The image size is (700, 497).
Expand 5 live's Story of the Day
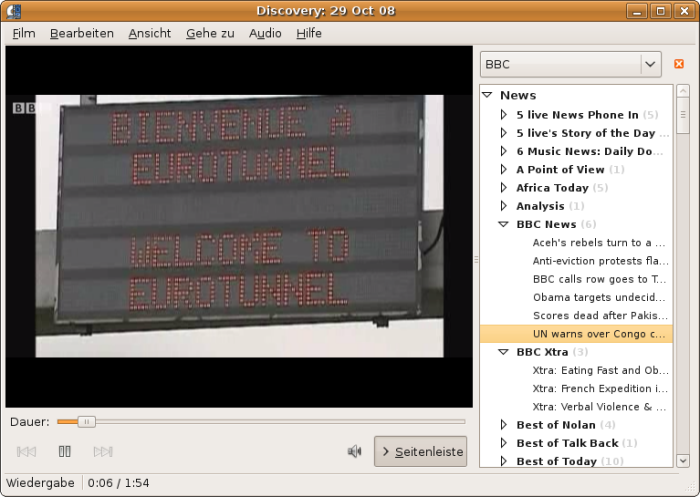[x=504, y=133]
